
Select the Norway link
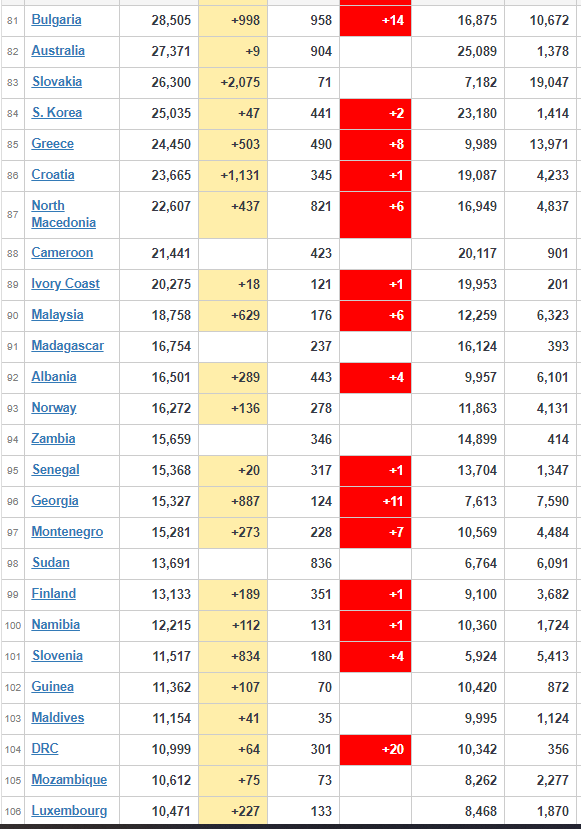(54, 408)
